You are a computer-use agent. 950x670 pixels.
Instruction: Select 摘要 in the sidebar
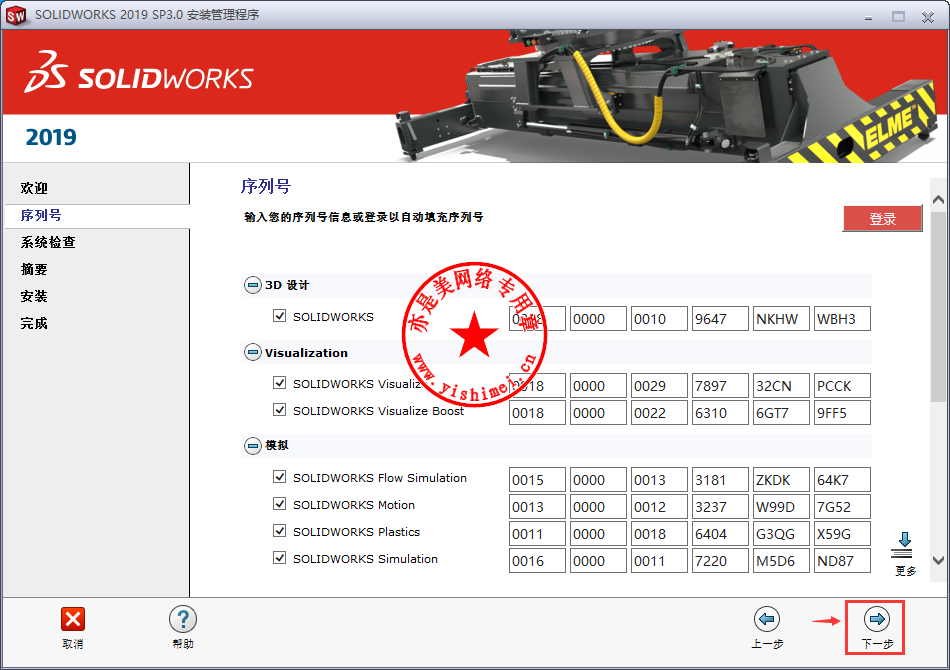pyautogui.click(x=35, y=269)
